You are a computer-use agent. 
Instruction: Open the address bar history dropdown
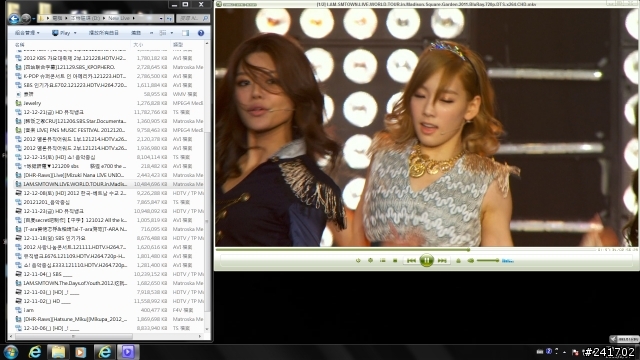161,18
